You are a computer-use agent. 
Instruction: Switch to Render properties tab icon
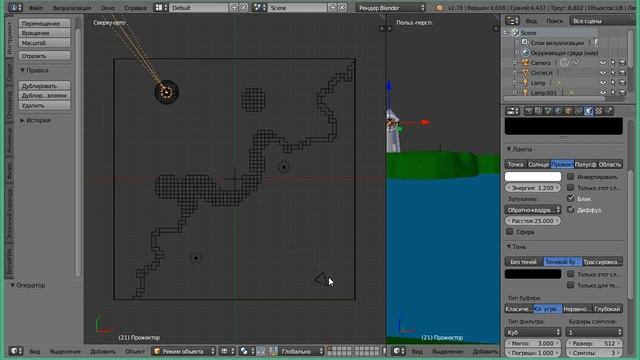click(529, 111)
